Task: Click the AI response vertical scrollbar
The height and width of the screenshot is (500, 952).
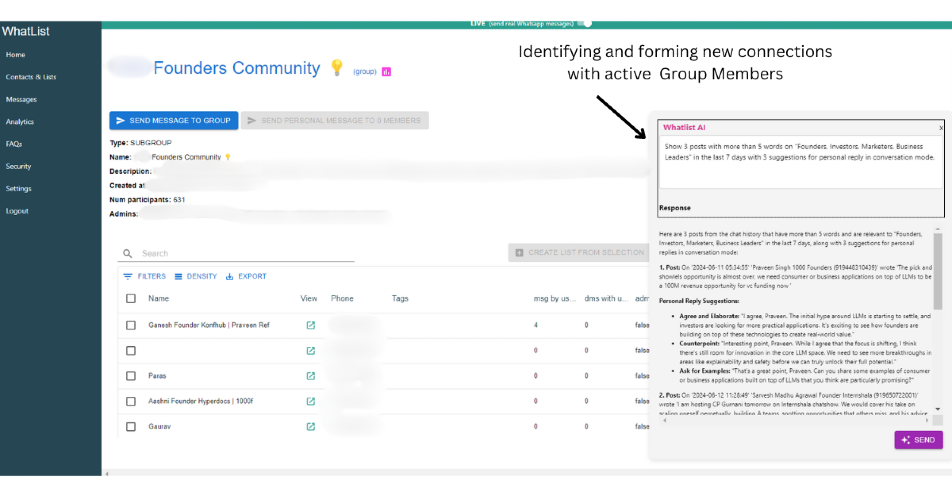Action: [x=938, y=271]
